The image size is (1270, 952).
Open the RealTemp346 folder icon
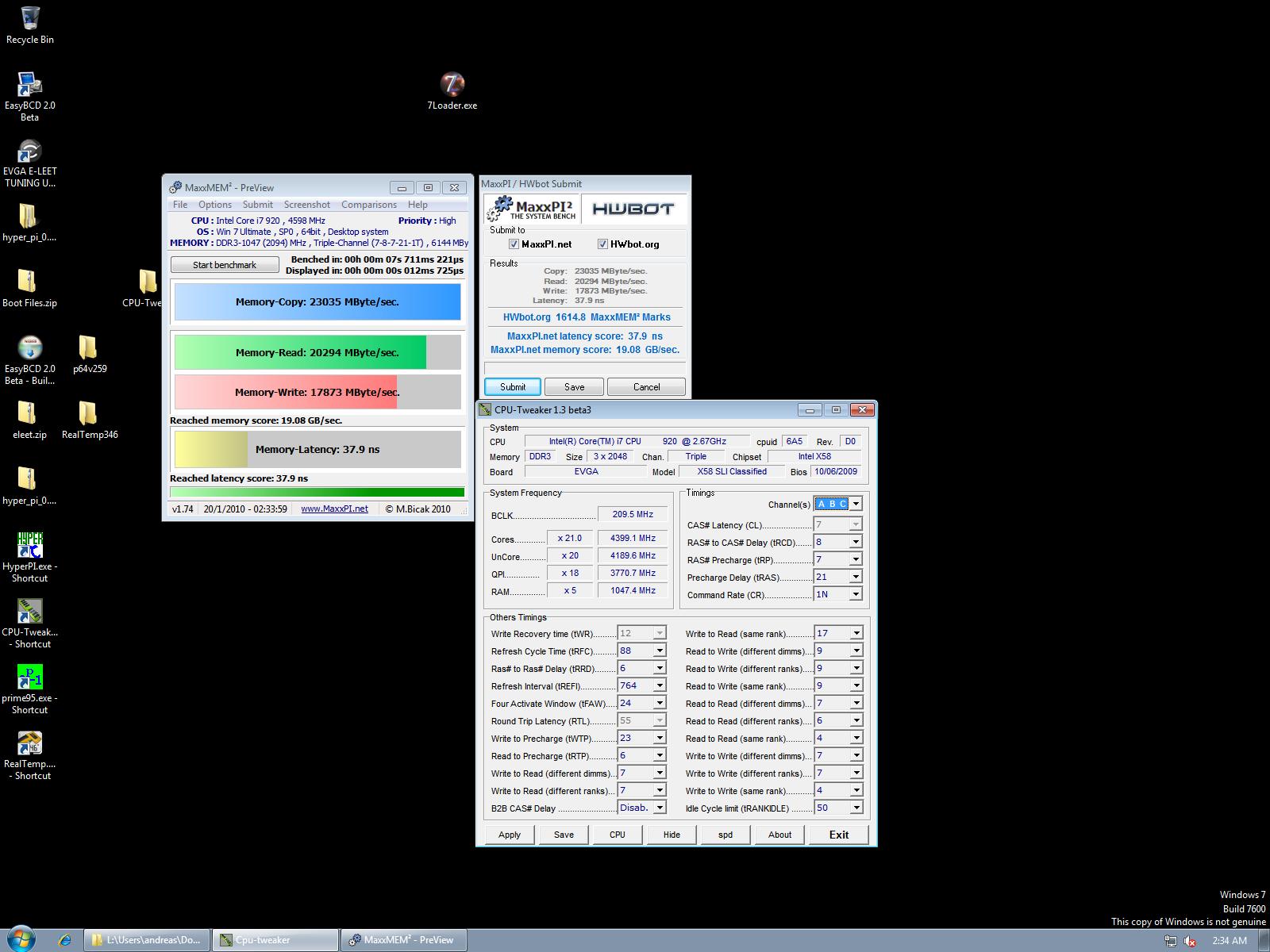89,419
